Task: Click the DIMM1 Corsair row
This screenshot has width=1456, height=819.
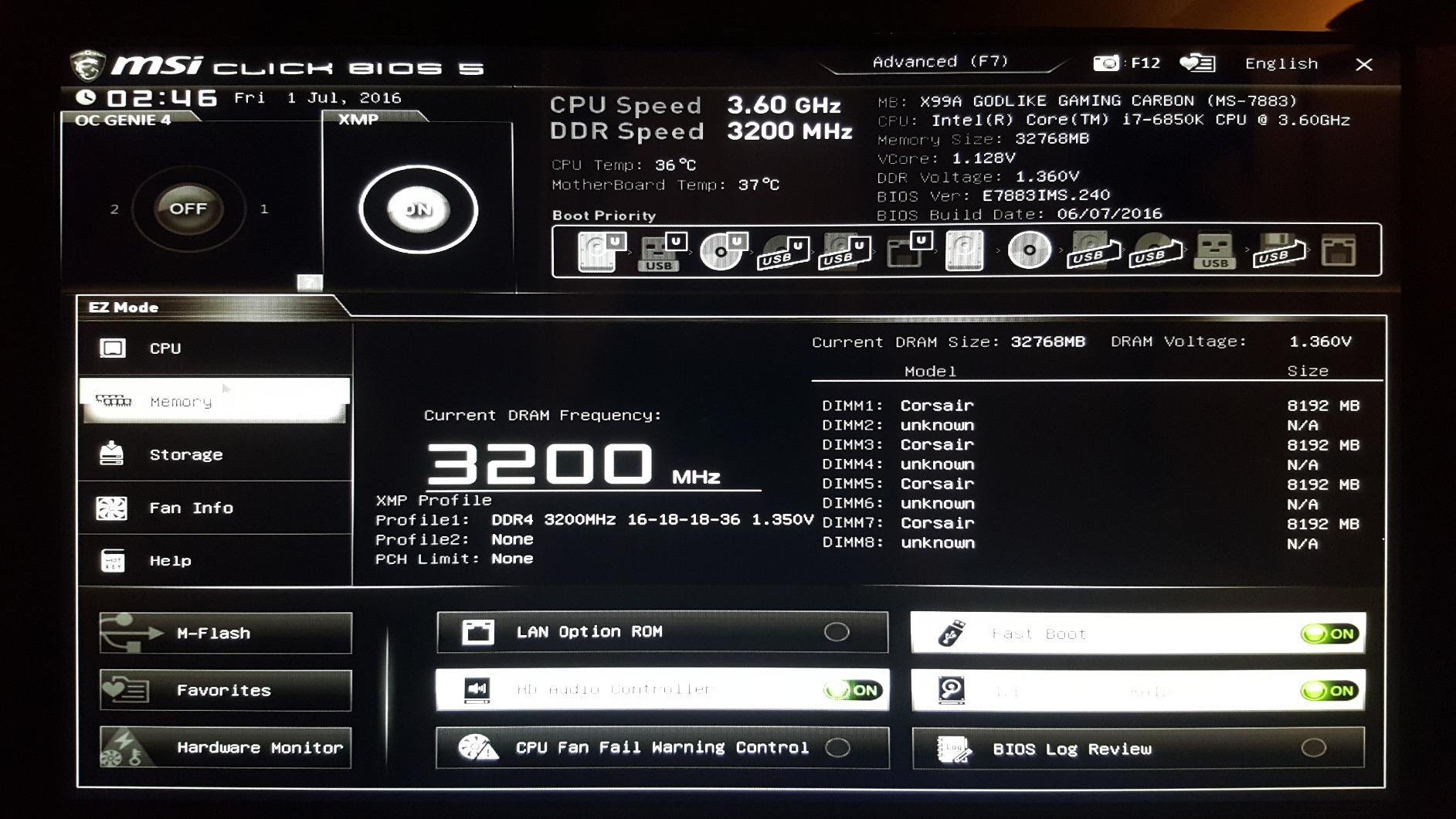Action: 1091,406
